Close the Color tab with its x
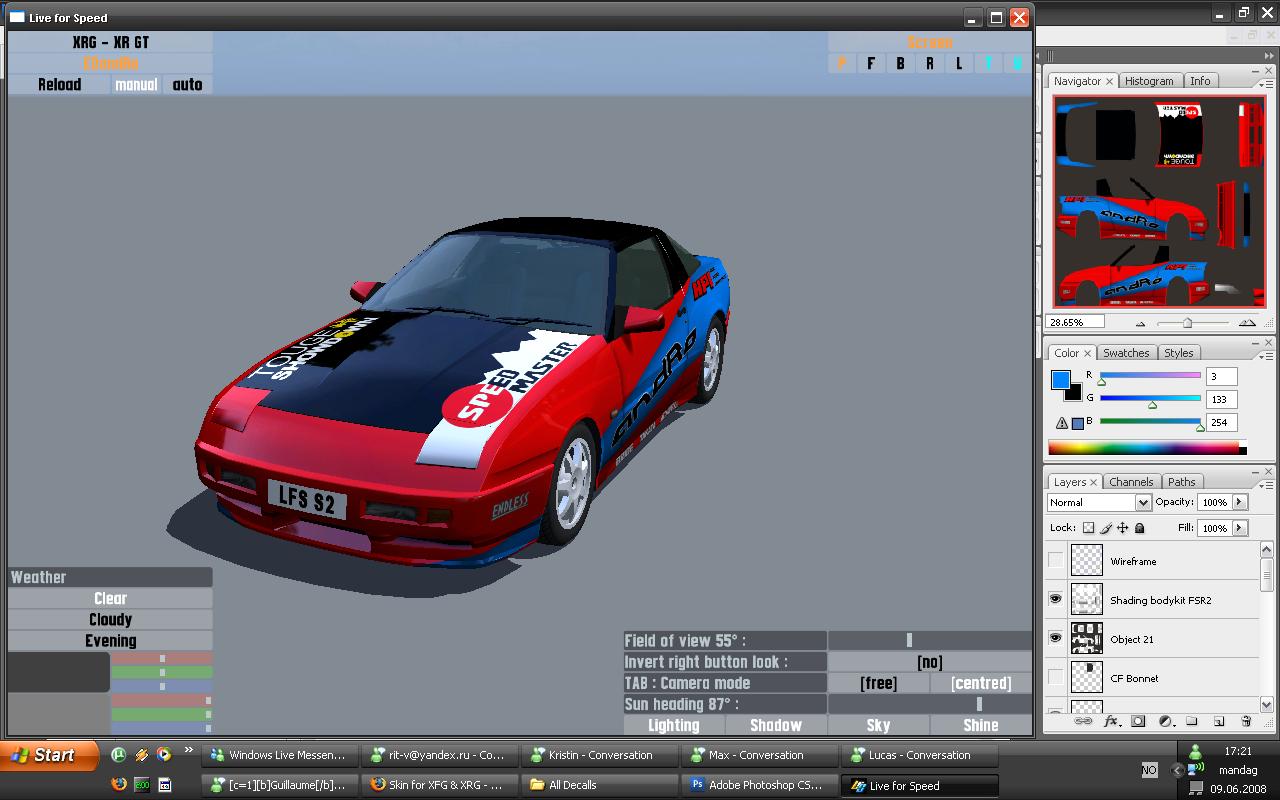Image resolution: width=1280 pixels, height=800 pixels. 1088,354
